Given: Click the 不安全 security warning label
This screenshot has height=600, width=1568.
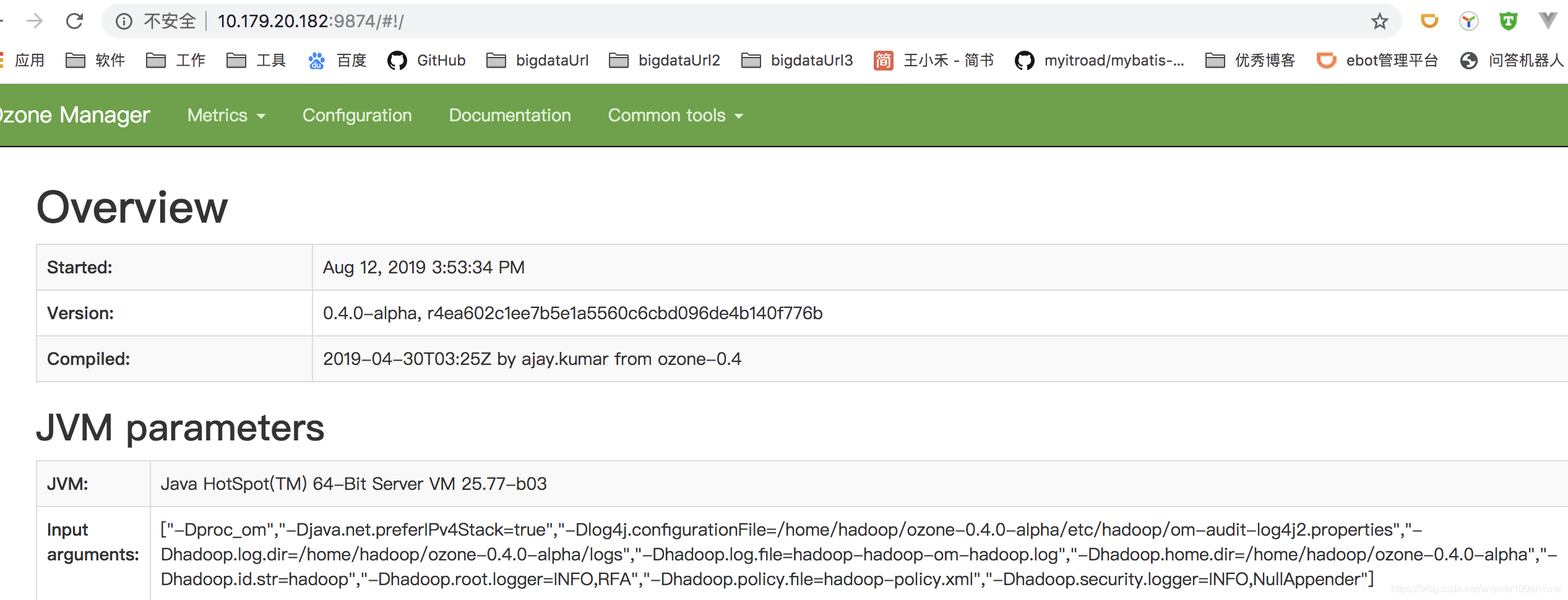Looking at the screenshot, I should pyautogui.click(x=169, y=22).
